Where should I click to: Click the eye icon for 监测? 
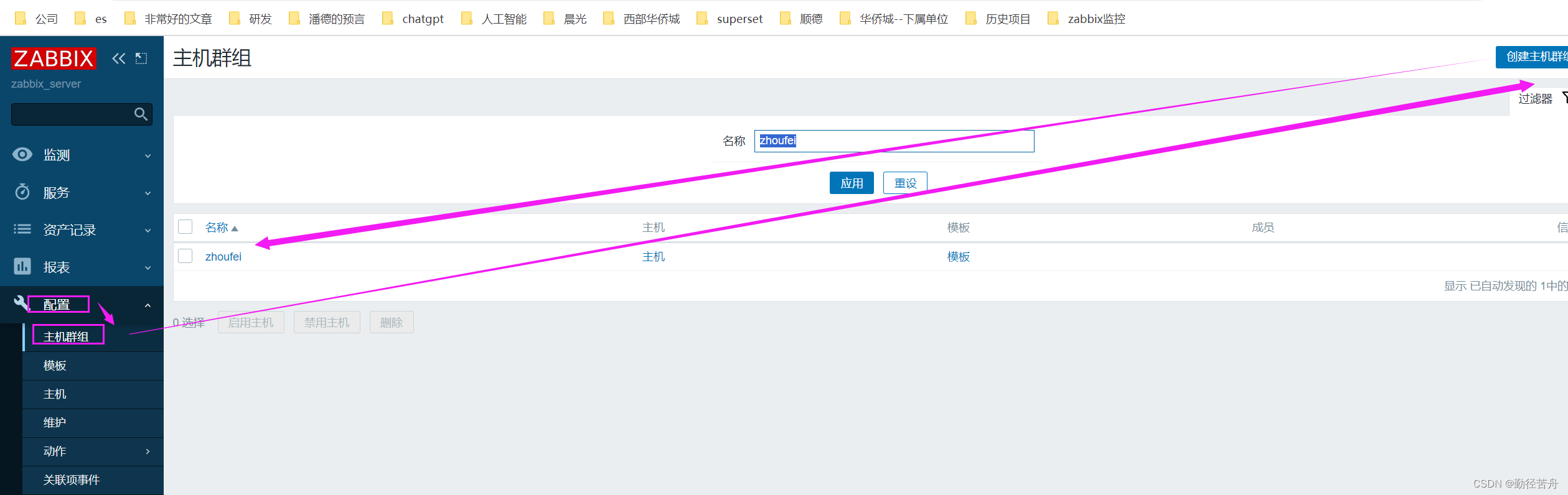22,154
